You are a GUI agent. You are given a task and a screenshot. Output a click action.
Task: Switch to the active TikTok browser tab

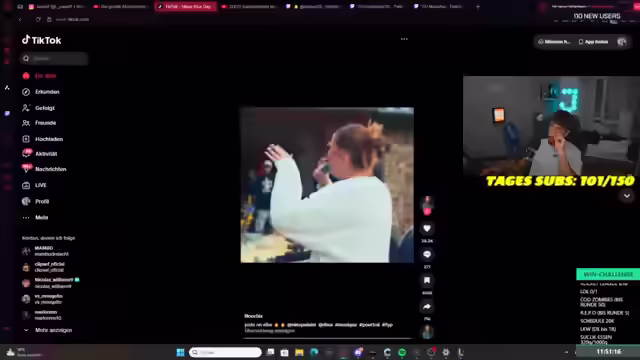186,7
